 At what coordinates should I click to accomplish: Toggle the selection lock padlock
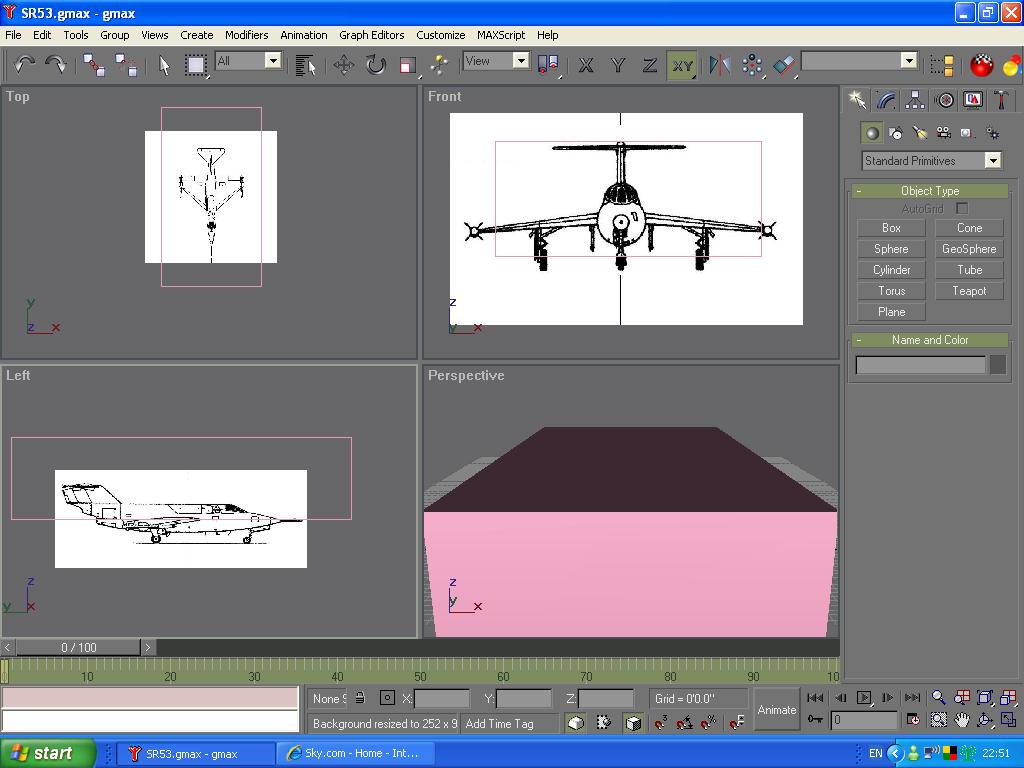click(360, 698)
